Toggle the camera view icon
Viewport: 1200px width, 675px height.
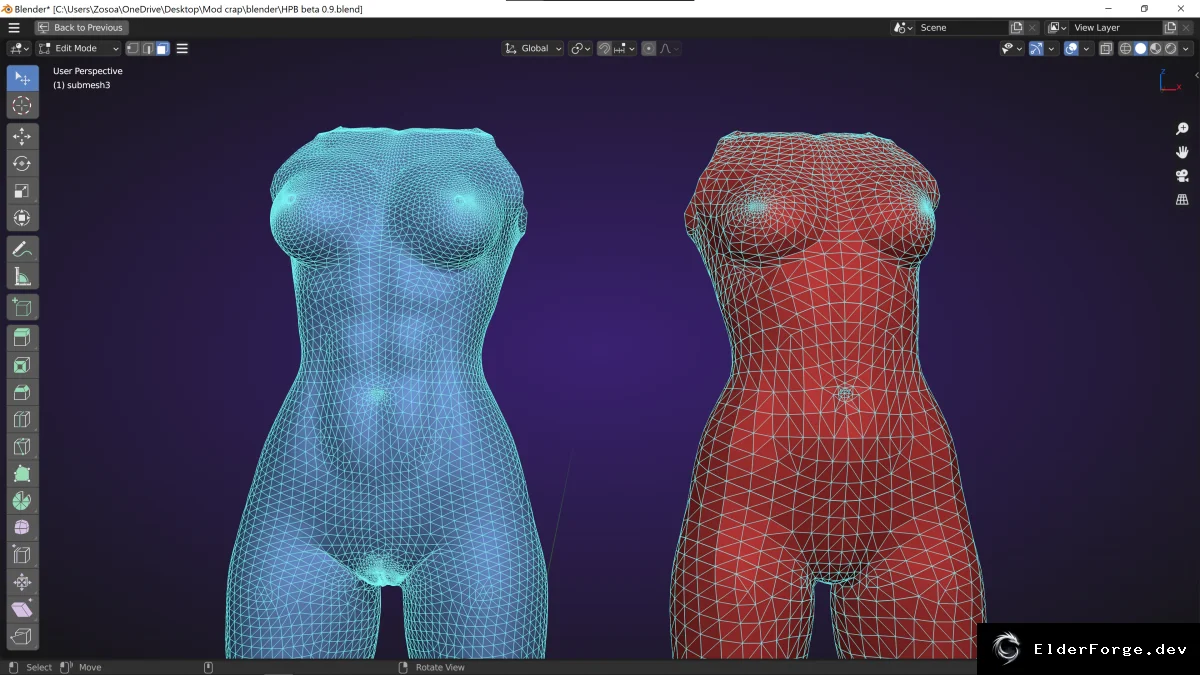[x=1182, y=176]
